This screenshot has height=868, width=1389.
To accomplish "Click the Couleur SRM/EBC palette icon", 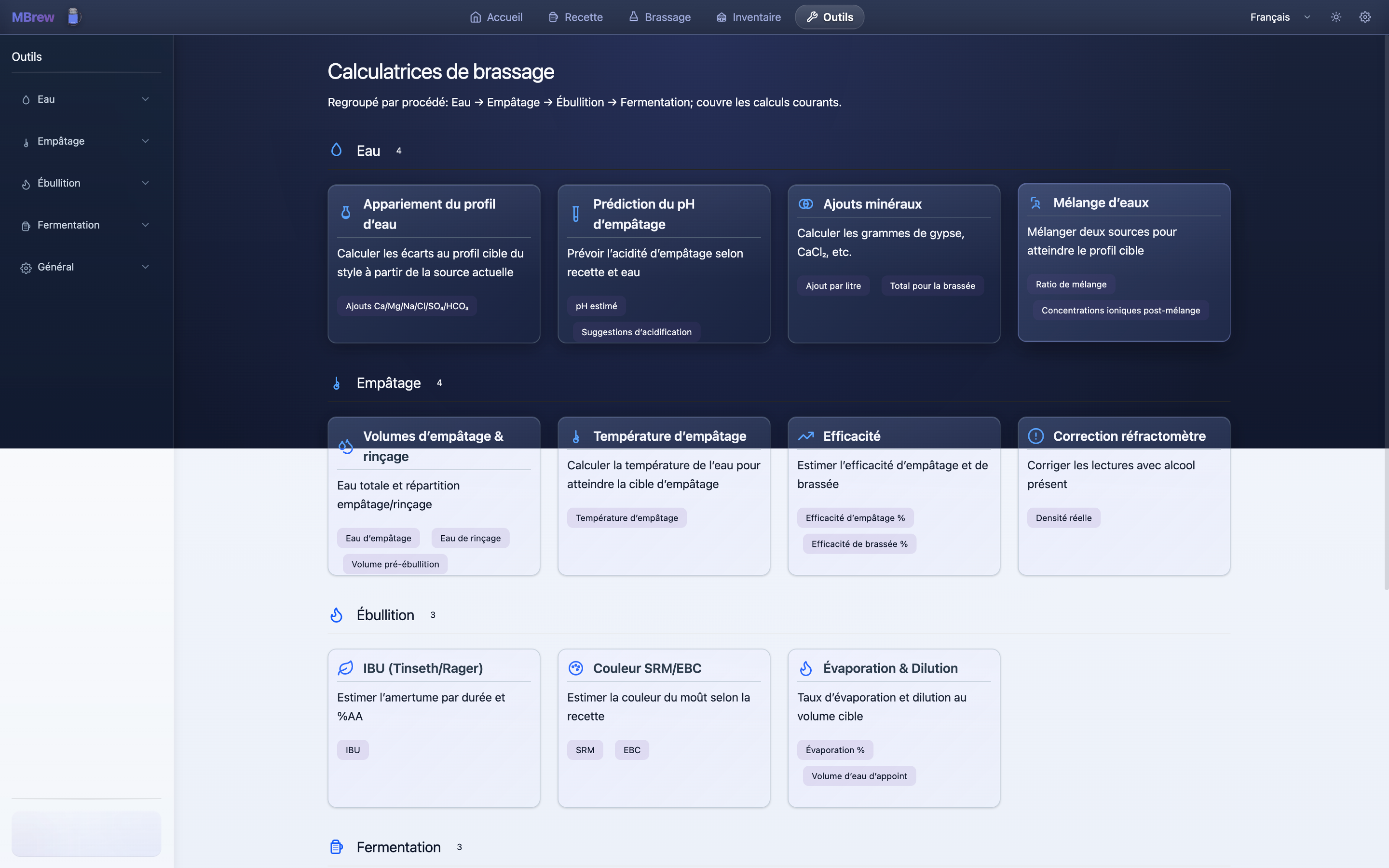I will coord(576,668).
